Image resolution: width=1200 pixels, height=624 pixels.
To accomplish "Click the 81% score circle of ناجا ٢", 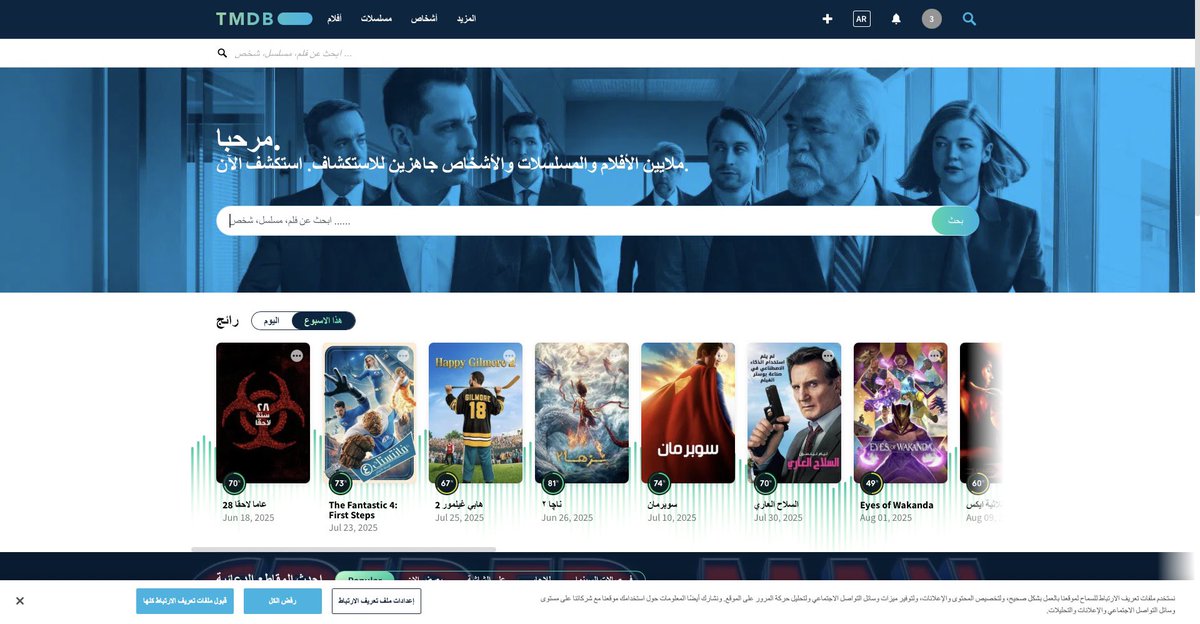I will [553, 483].
